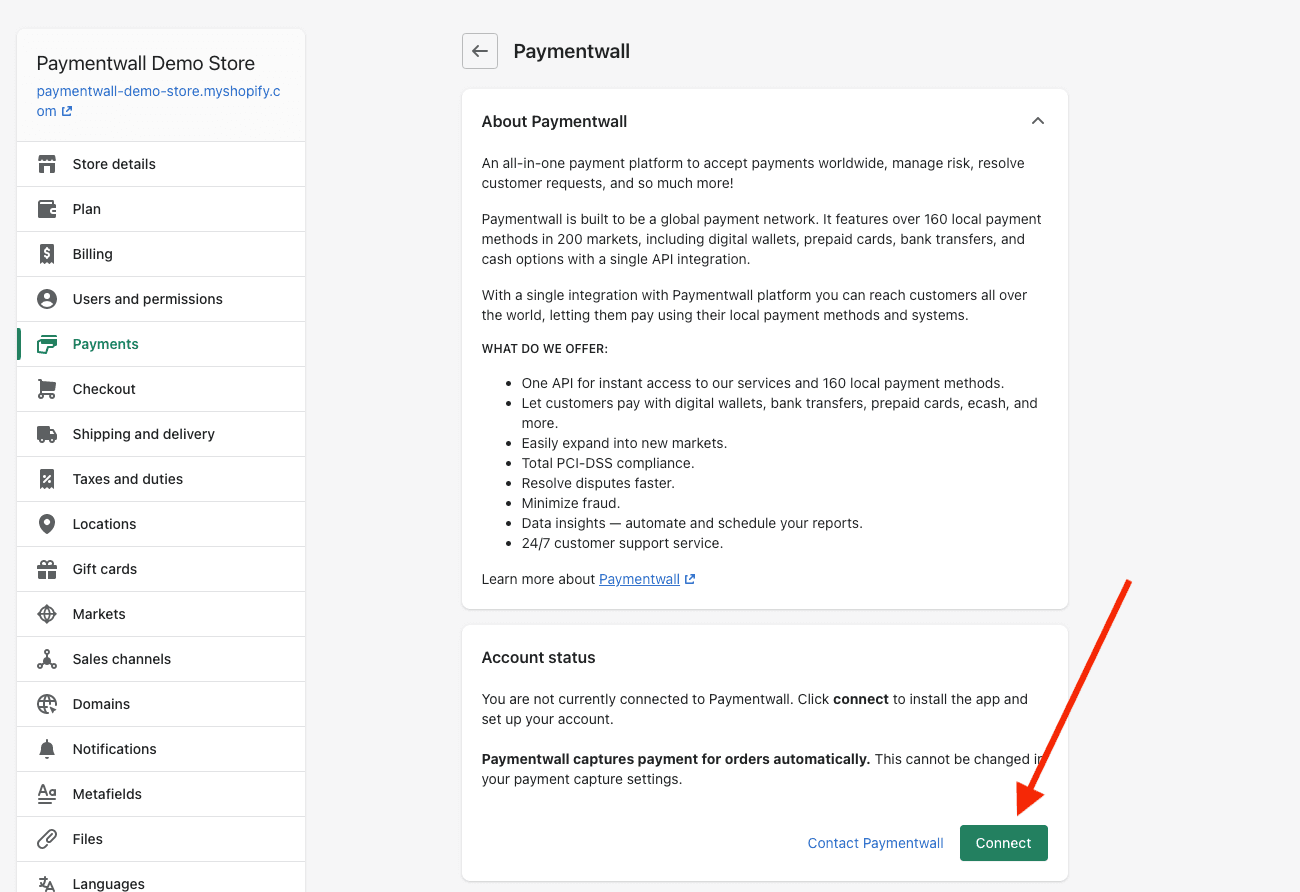Visit the paymentwall-demo-store.myshopify.com store link
Viewport: 1300px width, 892px height.
pos(158,101)
